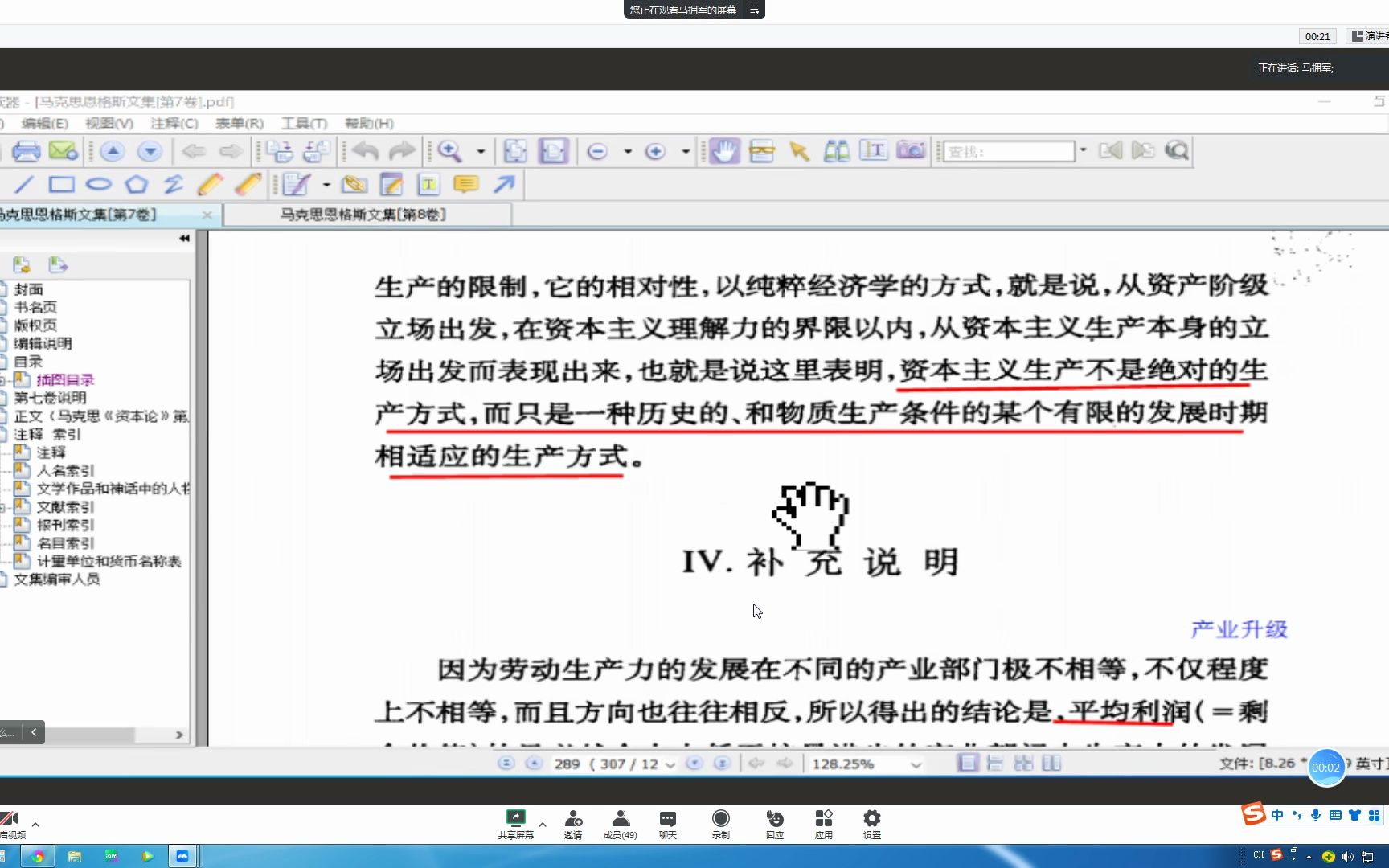This screenshot has width=1389, height=868.
Task: Select the ellipse annotation tool
Action: 99,185
